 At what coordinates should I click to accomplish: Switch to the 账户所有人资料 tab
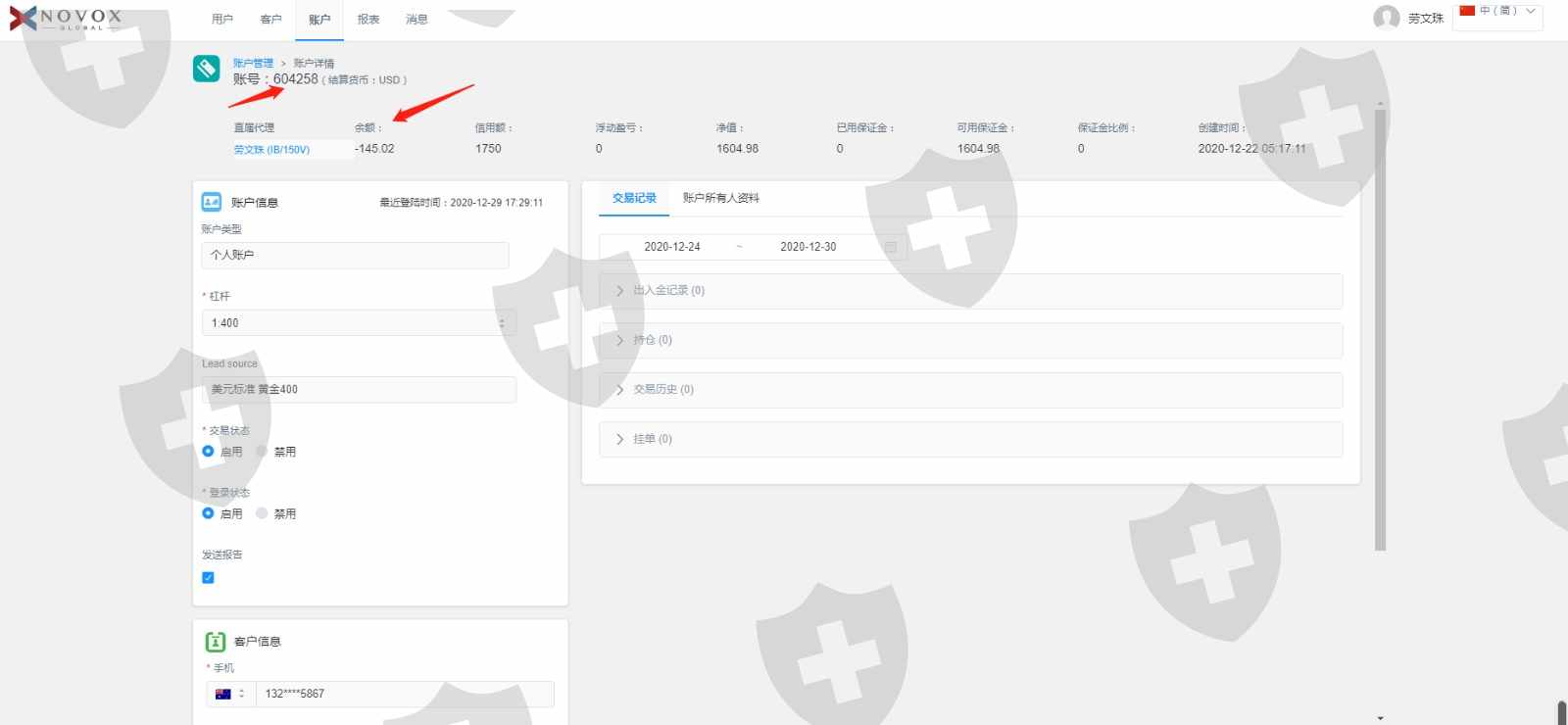720,198
